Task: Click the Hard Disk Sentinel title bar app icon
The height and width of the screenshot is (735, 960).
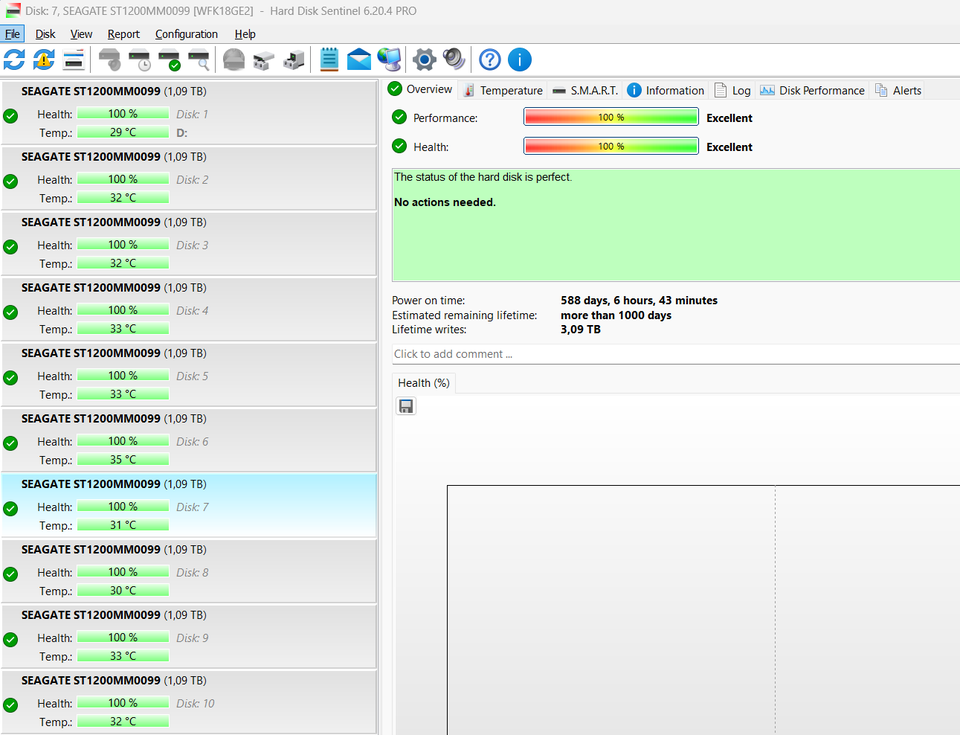Action: coord(12,10)
